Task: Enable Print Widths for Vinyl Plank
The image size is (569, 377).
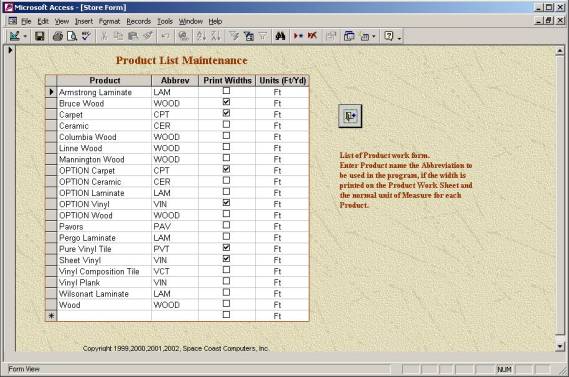Action: pyautogui.click(x=226, y=281)
